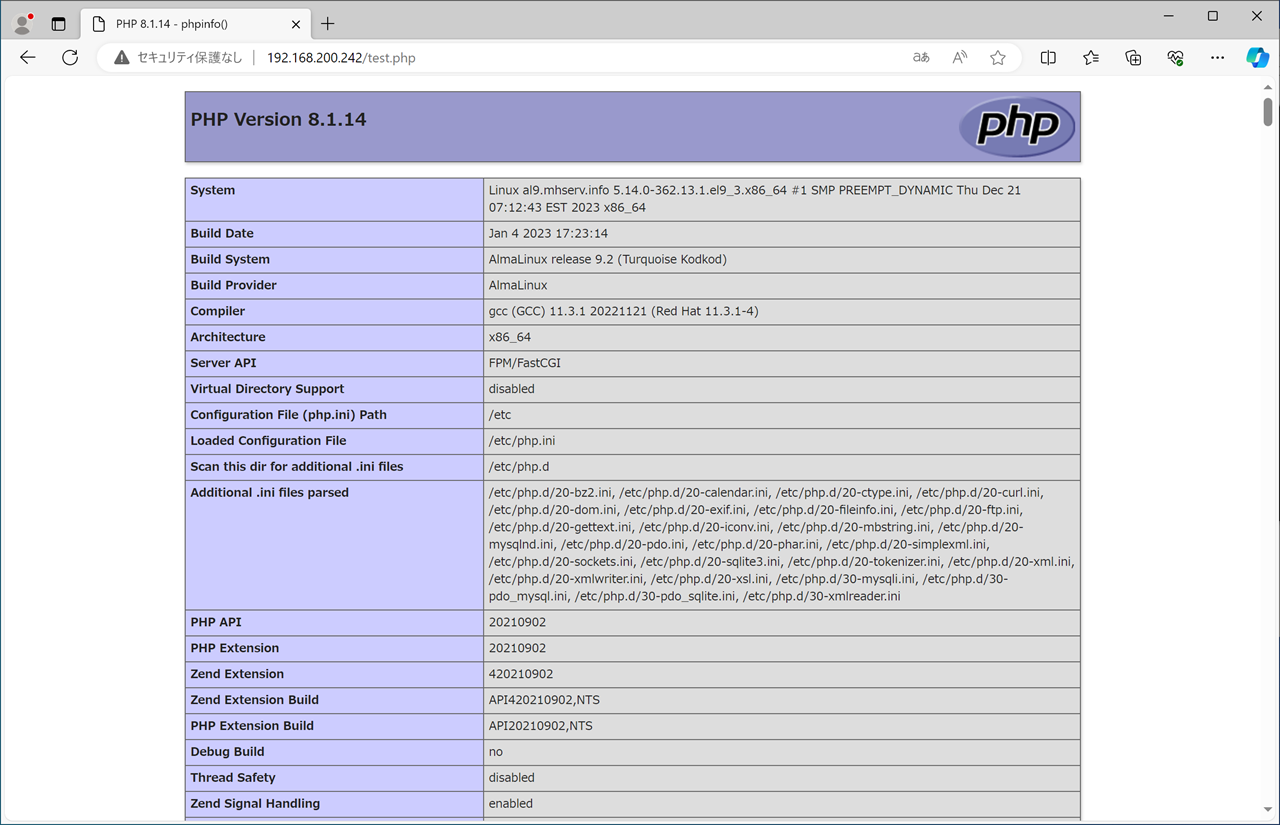
Task: Click the address bar URL field
Action: coord(500,58)
